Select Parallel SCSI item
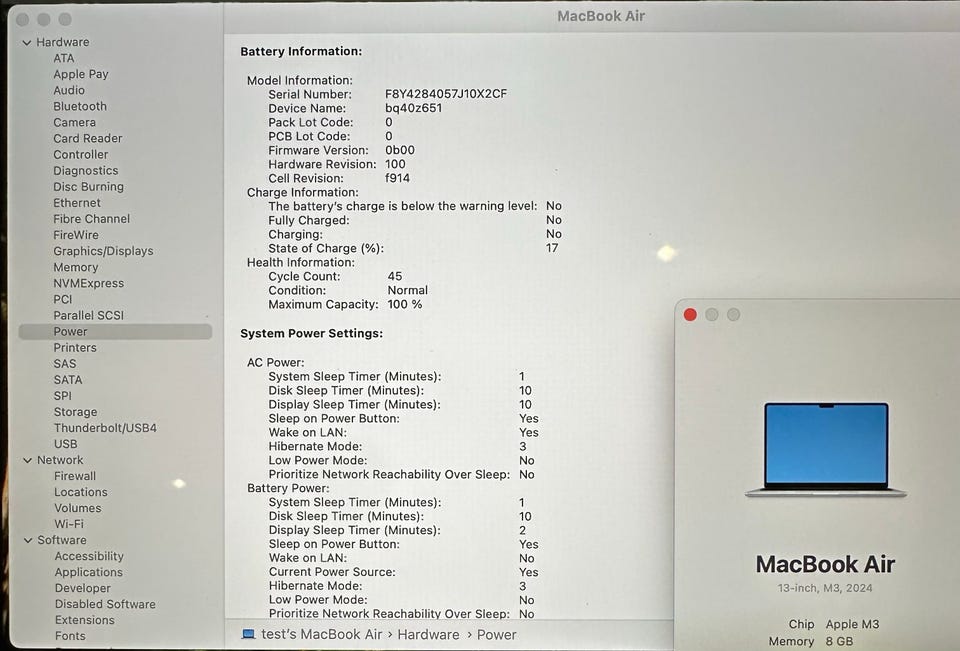Viewport: 960px width, 651px height. [x=88, y=315]
